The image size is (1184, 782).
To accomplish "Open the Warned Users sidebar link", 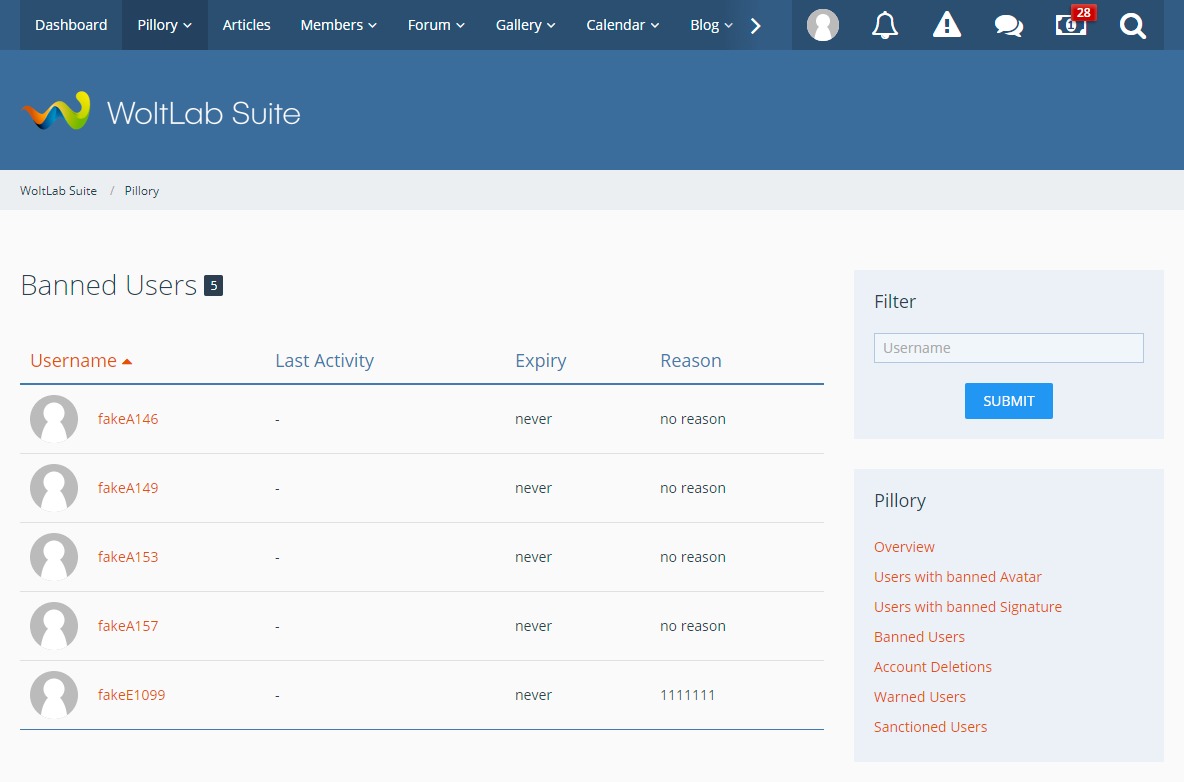I will (919, 697).
